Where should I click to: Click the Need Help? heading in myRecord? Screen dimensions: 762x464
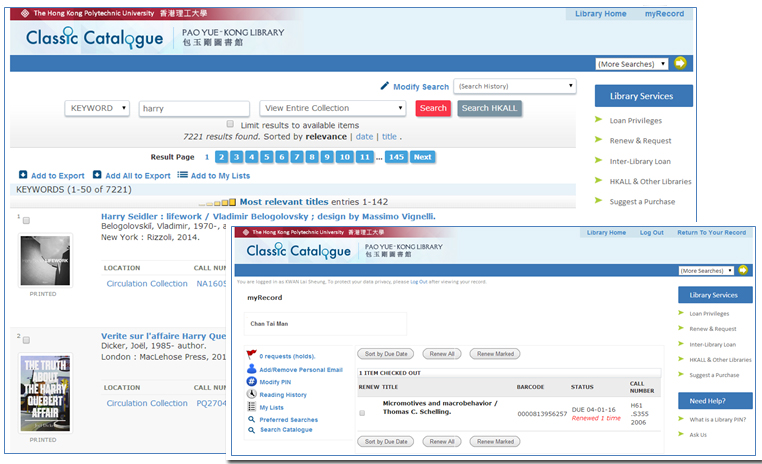(715, 401)
